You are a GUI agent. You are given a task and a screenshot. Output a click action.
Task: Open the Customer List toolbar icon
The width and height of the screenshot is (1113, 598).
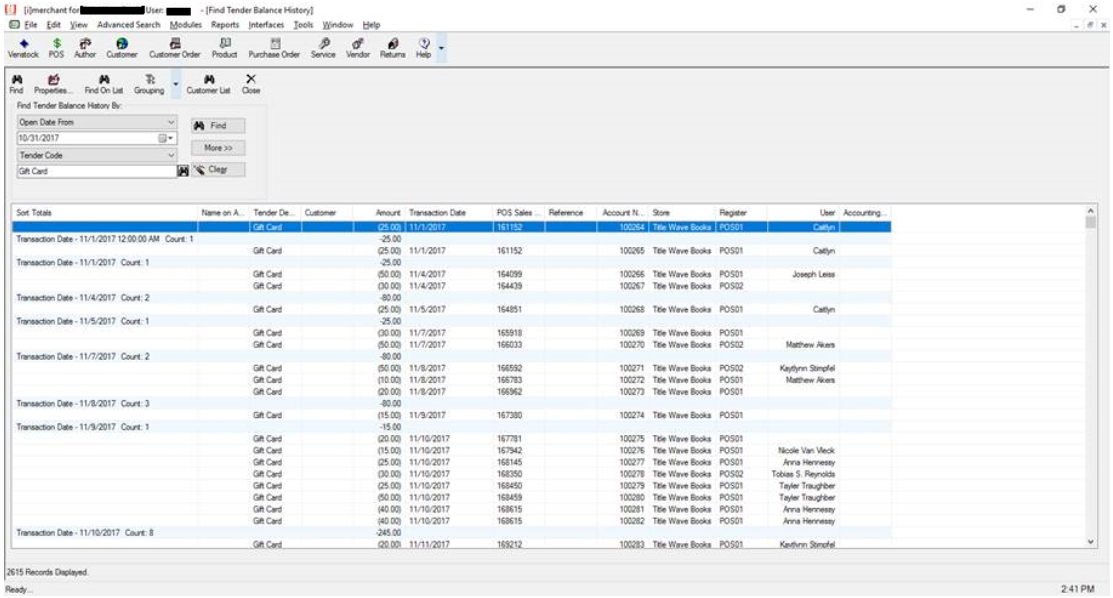[208, 85]
